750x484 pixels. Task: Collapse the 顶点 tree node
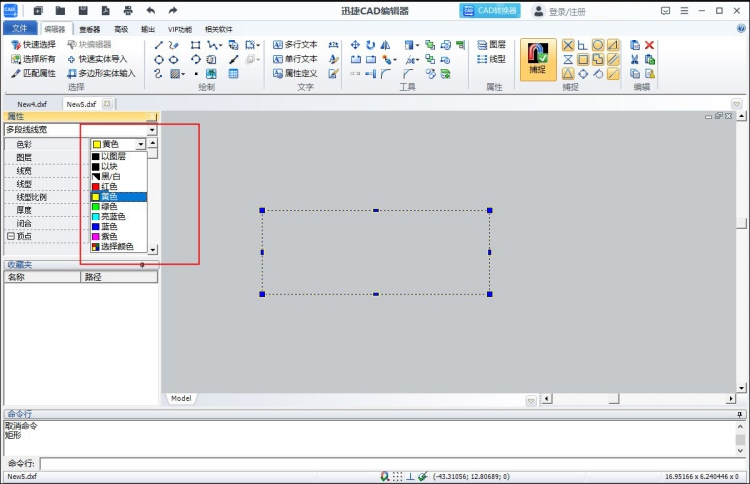(x=11, y=236)
